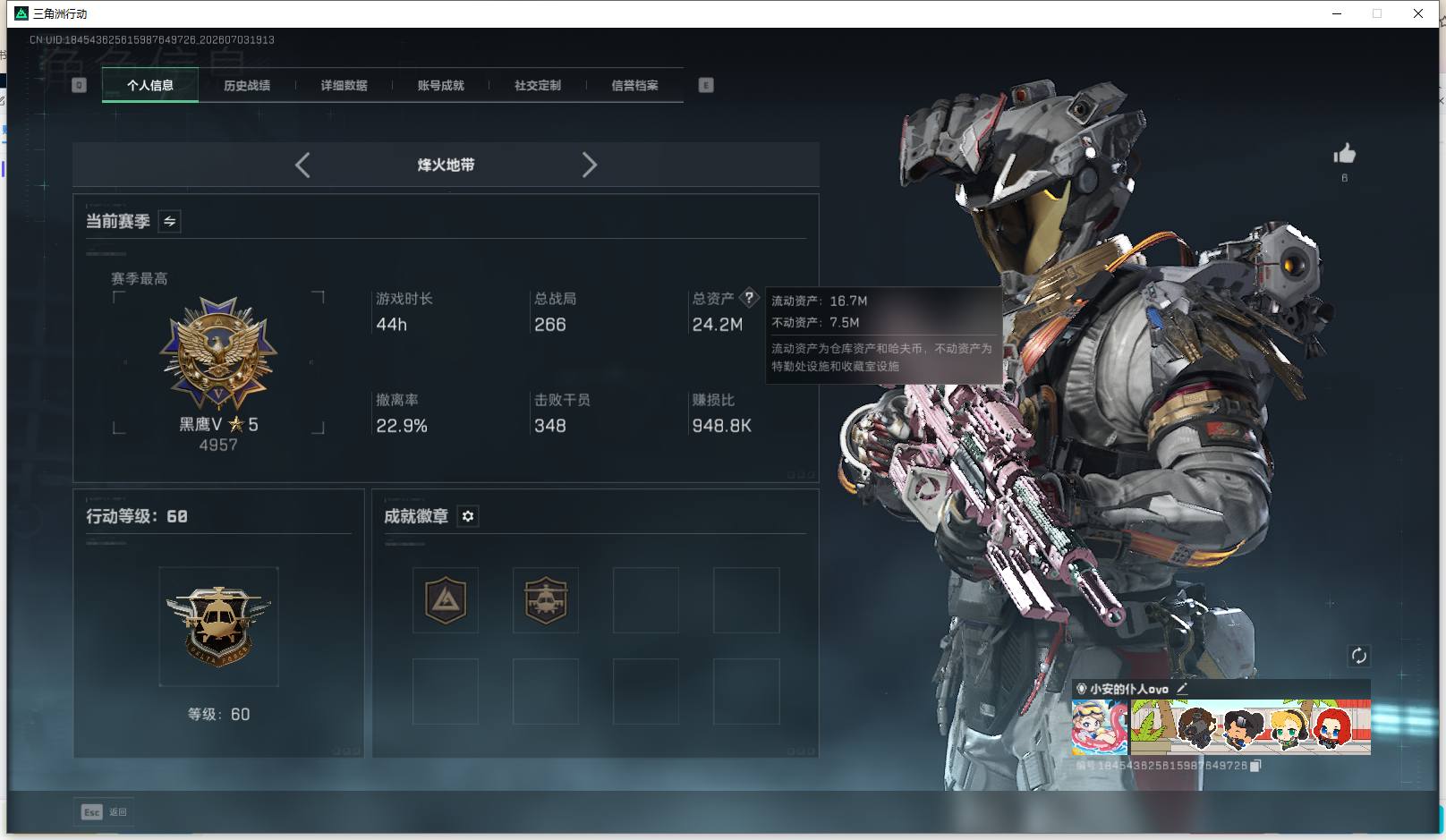This screenshot has width=1446, height=840.
Task: Go to previous mode with left chevron
Action: 302,165
